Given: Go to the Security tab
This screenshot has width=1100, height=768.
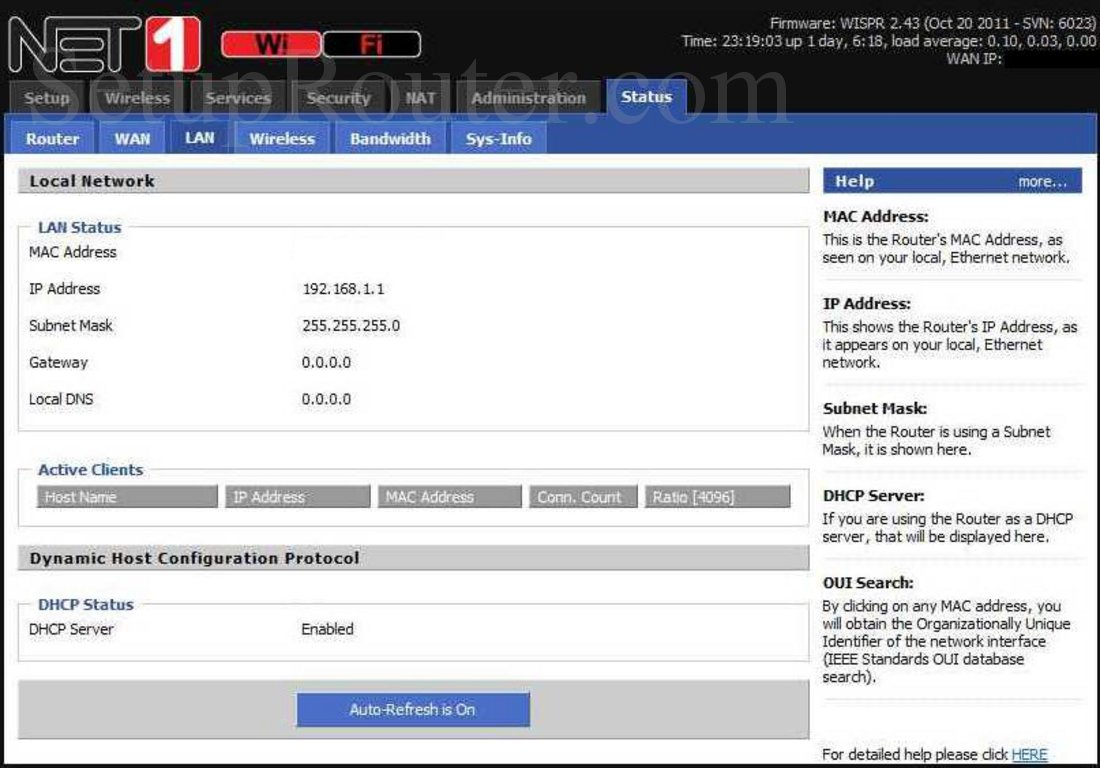Looking at the screenshot, I should 338,98.
